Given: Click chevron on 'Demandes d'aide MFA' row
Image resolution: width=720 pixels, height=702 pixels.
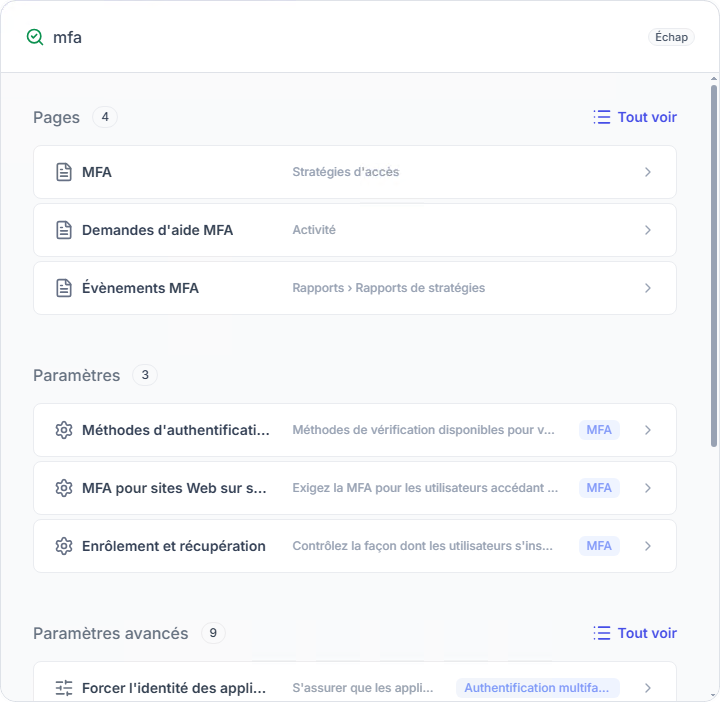Looking at the screenshot, I should (647, 230).
